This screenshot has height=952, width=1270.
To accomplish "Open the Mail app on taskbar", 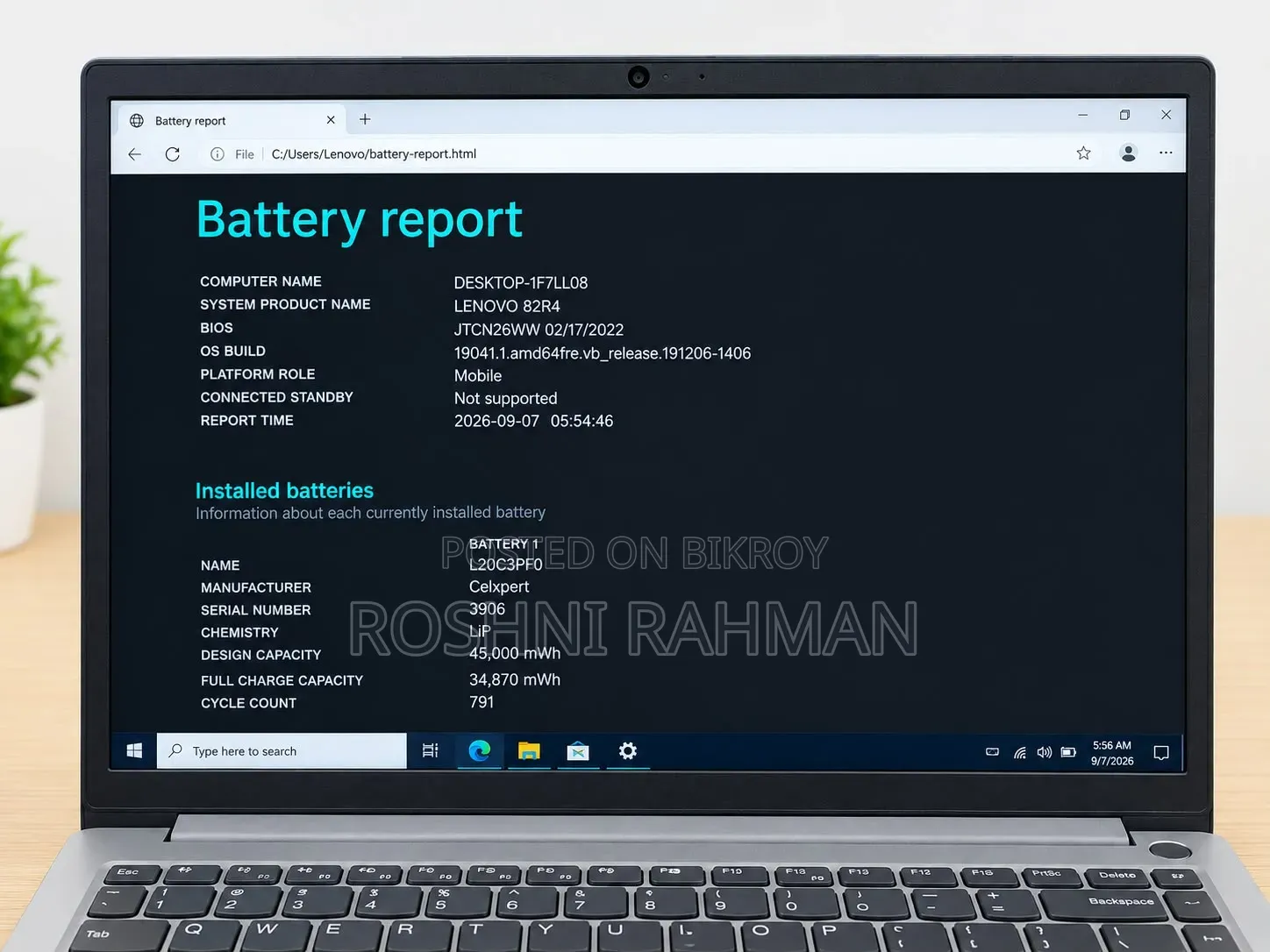I will [578, 751].
